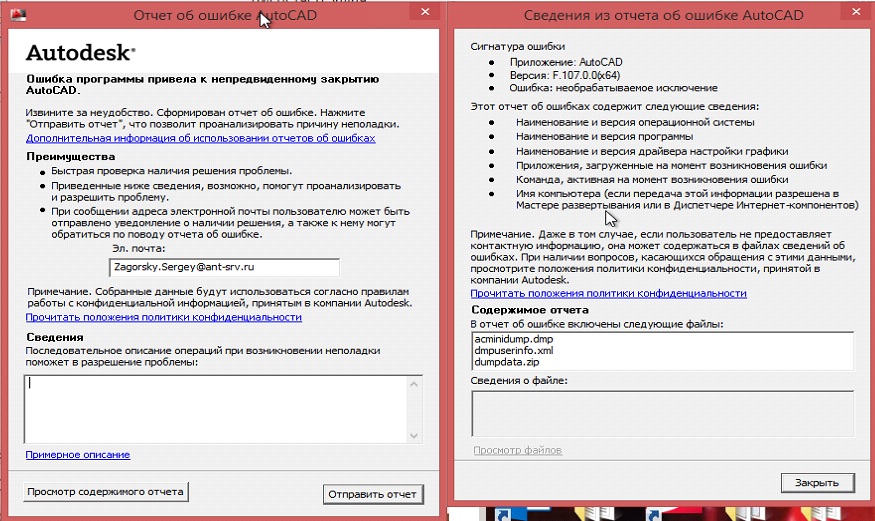875x521 pixels.
Task: Click the 'Эл. почта' email input field
Action: pyautogui.click(x=224, y=267)
